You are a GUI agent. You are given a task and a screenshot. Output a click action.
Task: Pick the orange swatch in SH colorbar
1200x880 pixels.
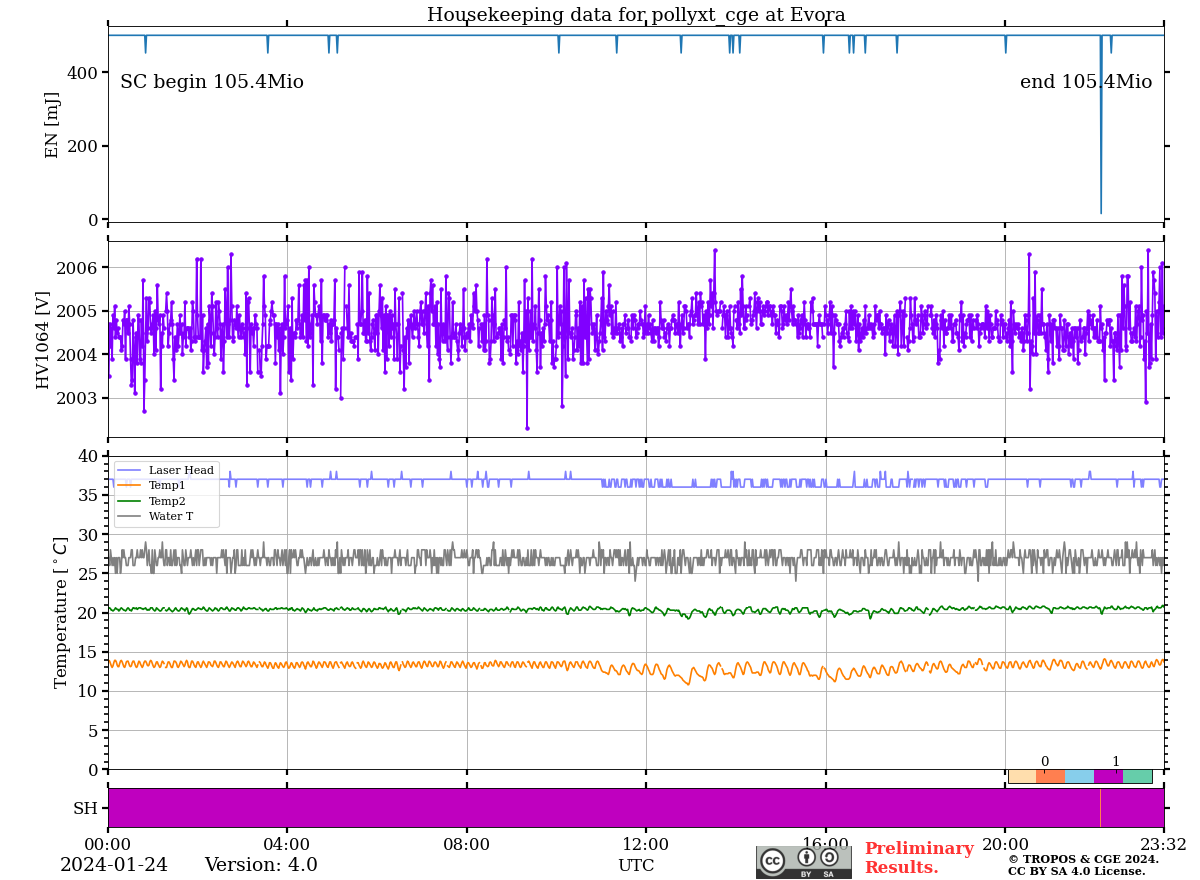pyautogui.click(x=1051, y=776)
